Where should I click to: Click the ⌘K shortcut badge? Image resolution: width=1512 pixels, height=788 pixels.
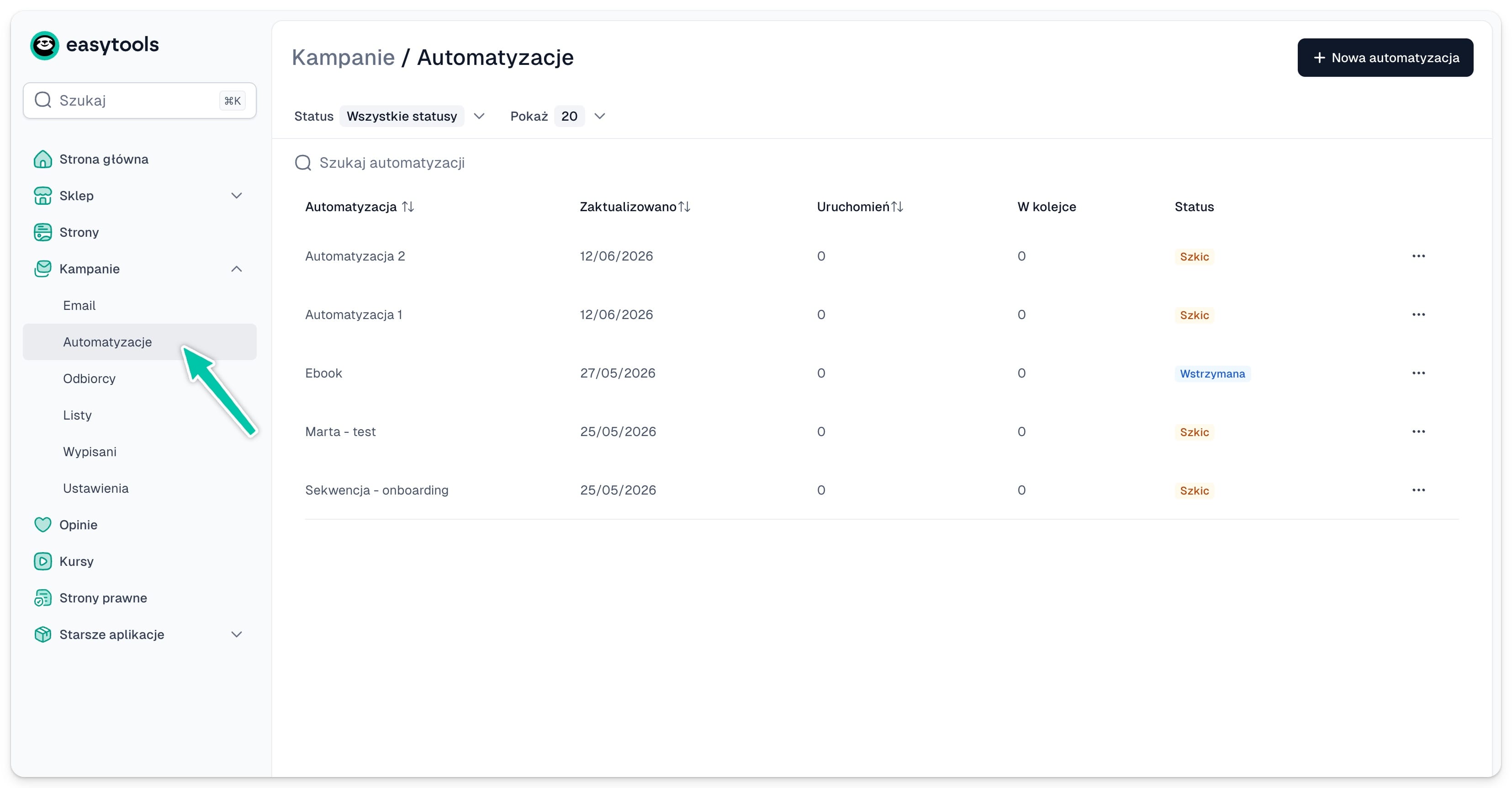tap(233, 101)
